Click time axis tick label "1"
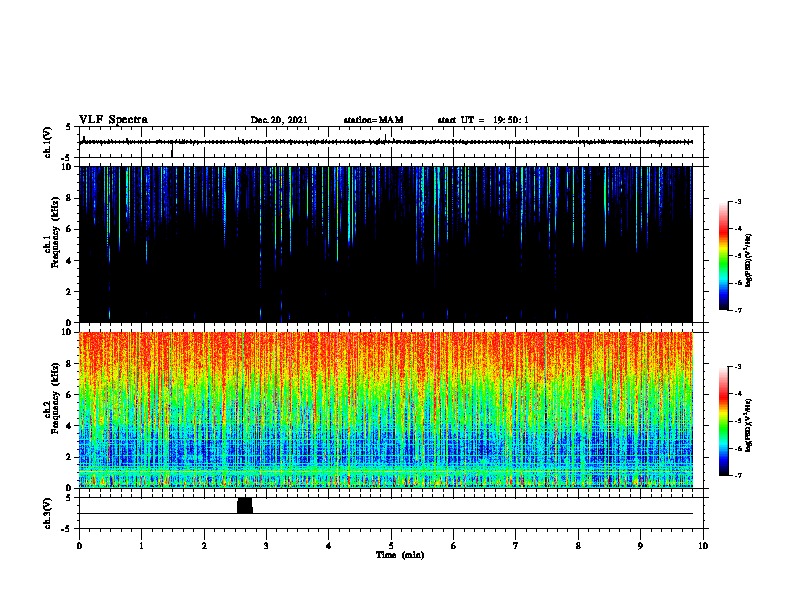 tap(141, 546)
